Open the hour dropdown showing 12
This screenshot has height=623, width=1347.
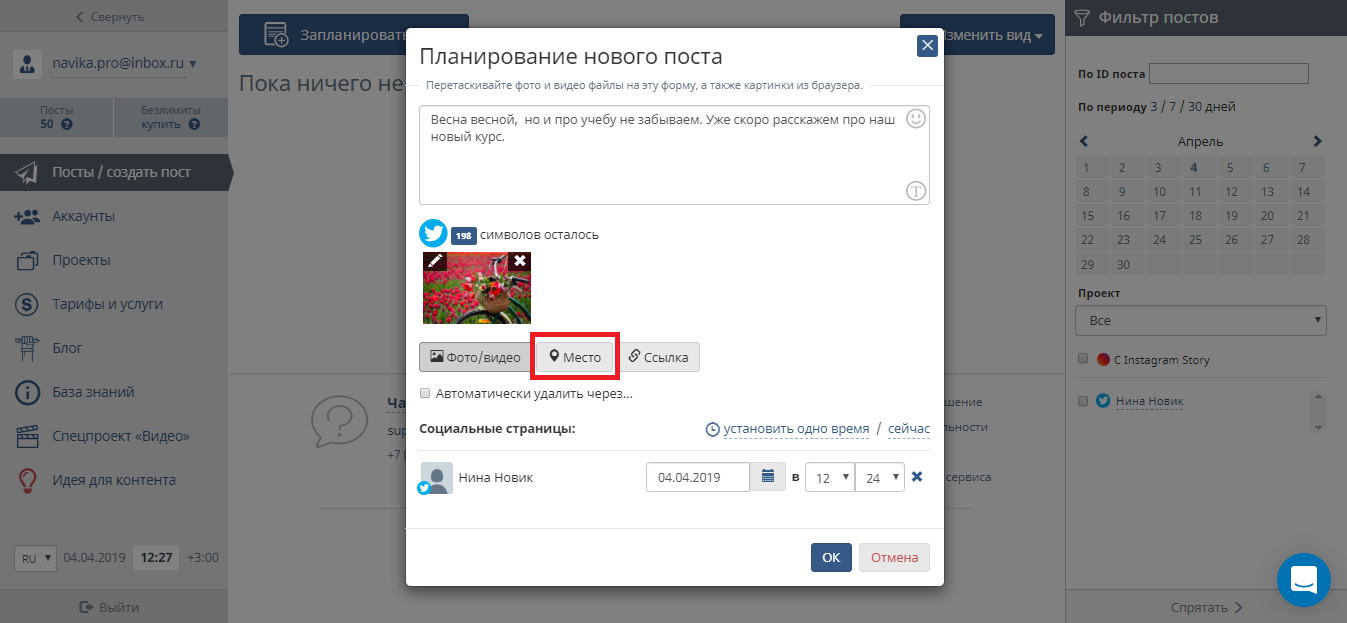(x=829, y=477)
